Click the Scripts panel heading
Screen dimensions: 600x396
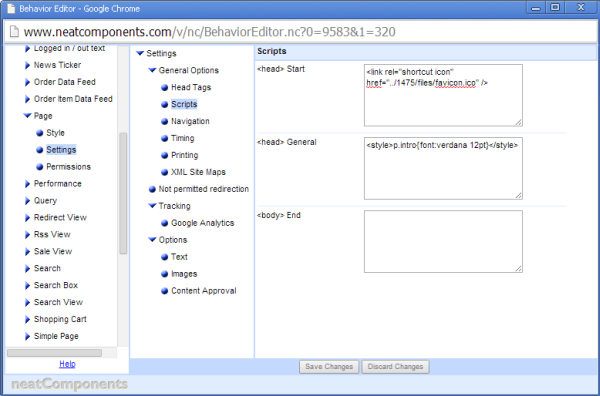coord(272,51)
